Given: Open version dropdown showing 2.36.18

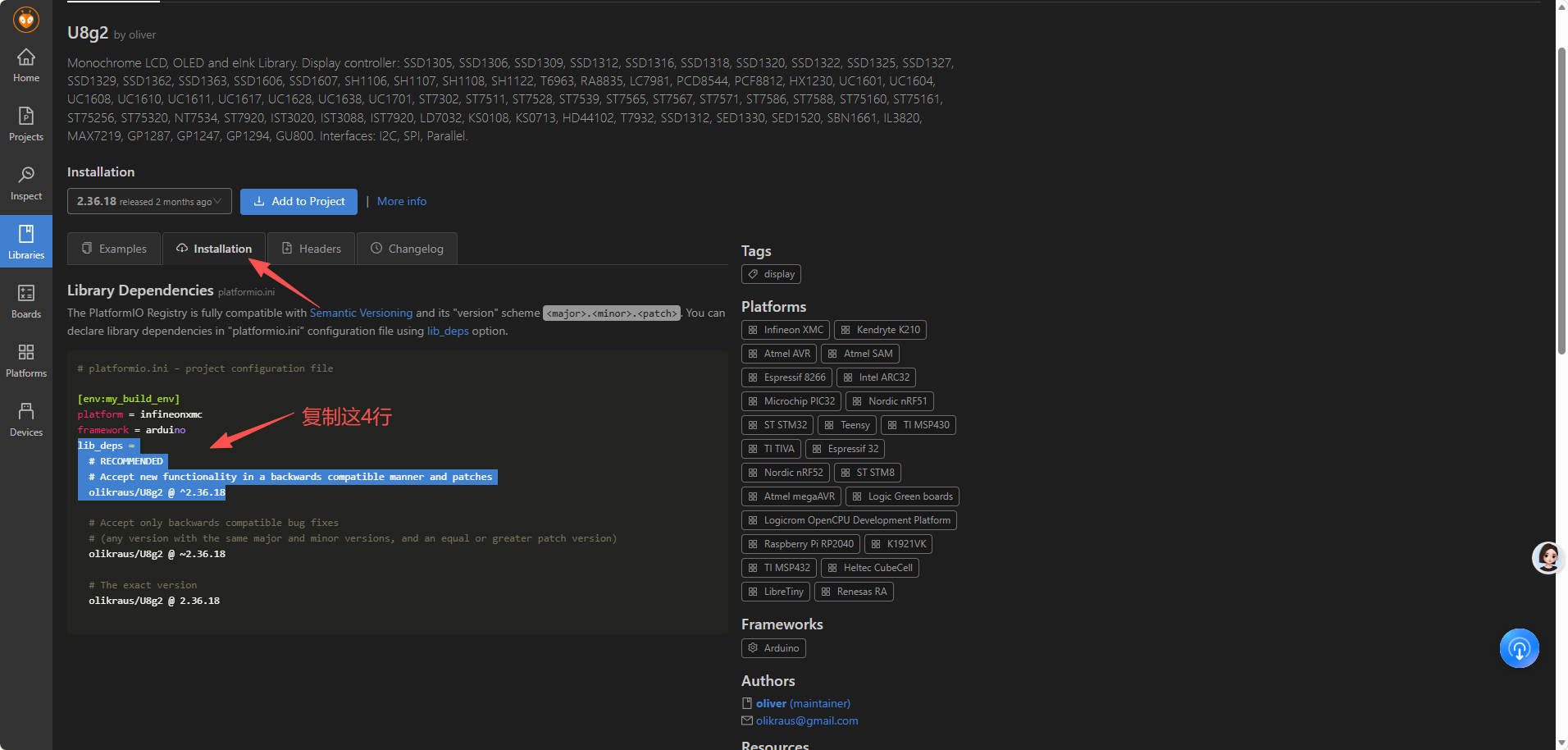Looking at the screenshot, I should (149, 201).
